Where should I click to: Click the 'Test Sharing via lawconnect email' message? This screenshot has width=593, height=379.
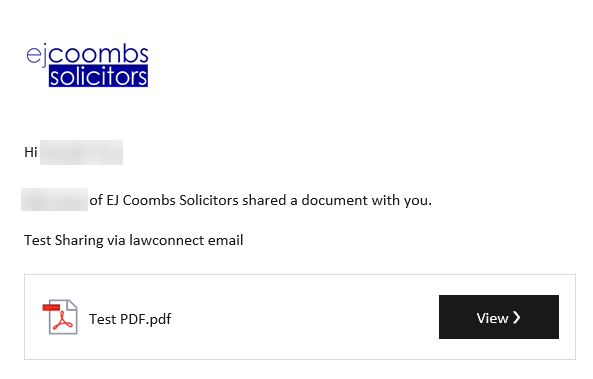click(134, 240)
